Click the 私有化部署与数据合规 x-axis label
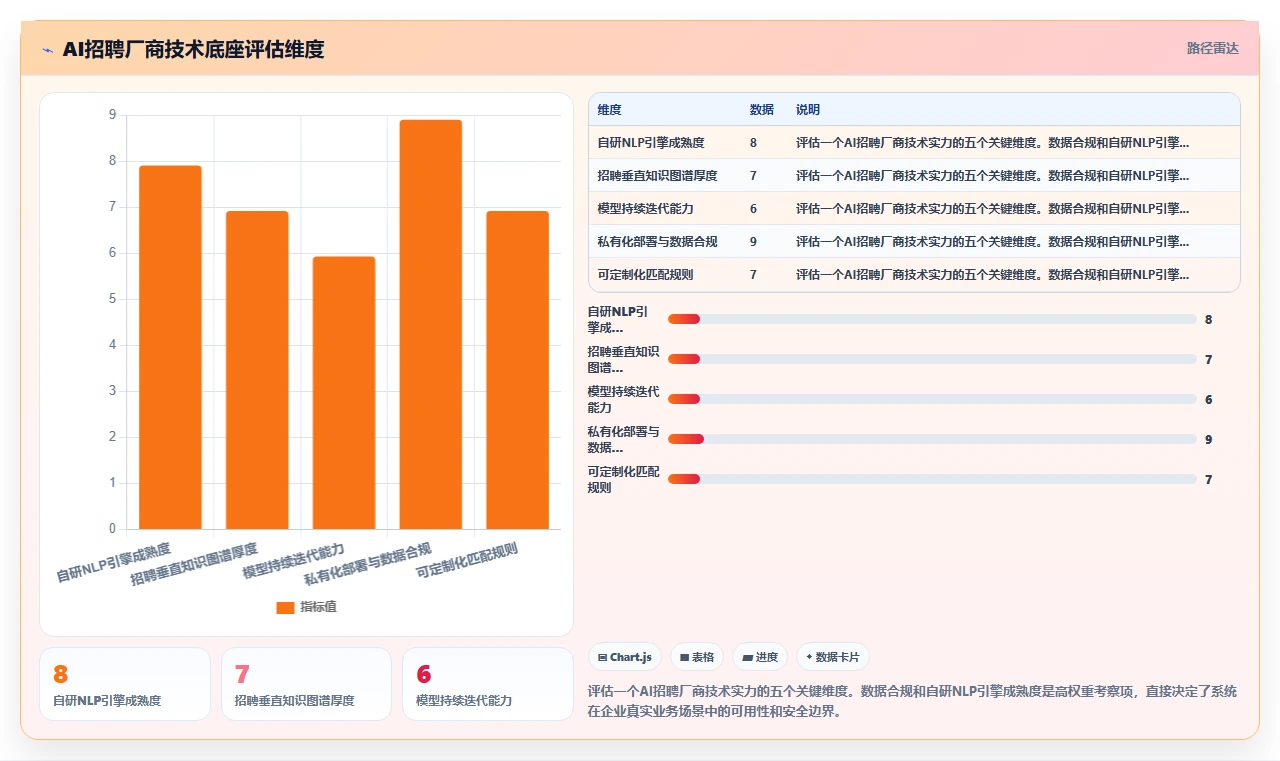Screen dimensions: 1280x761 click(x=368, y=563)
